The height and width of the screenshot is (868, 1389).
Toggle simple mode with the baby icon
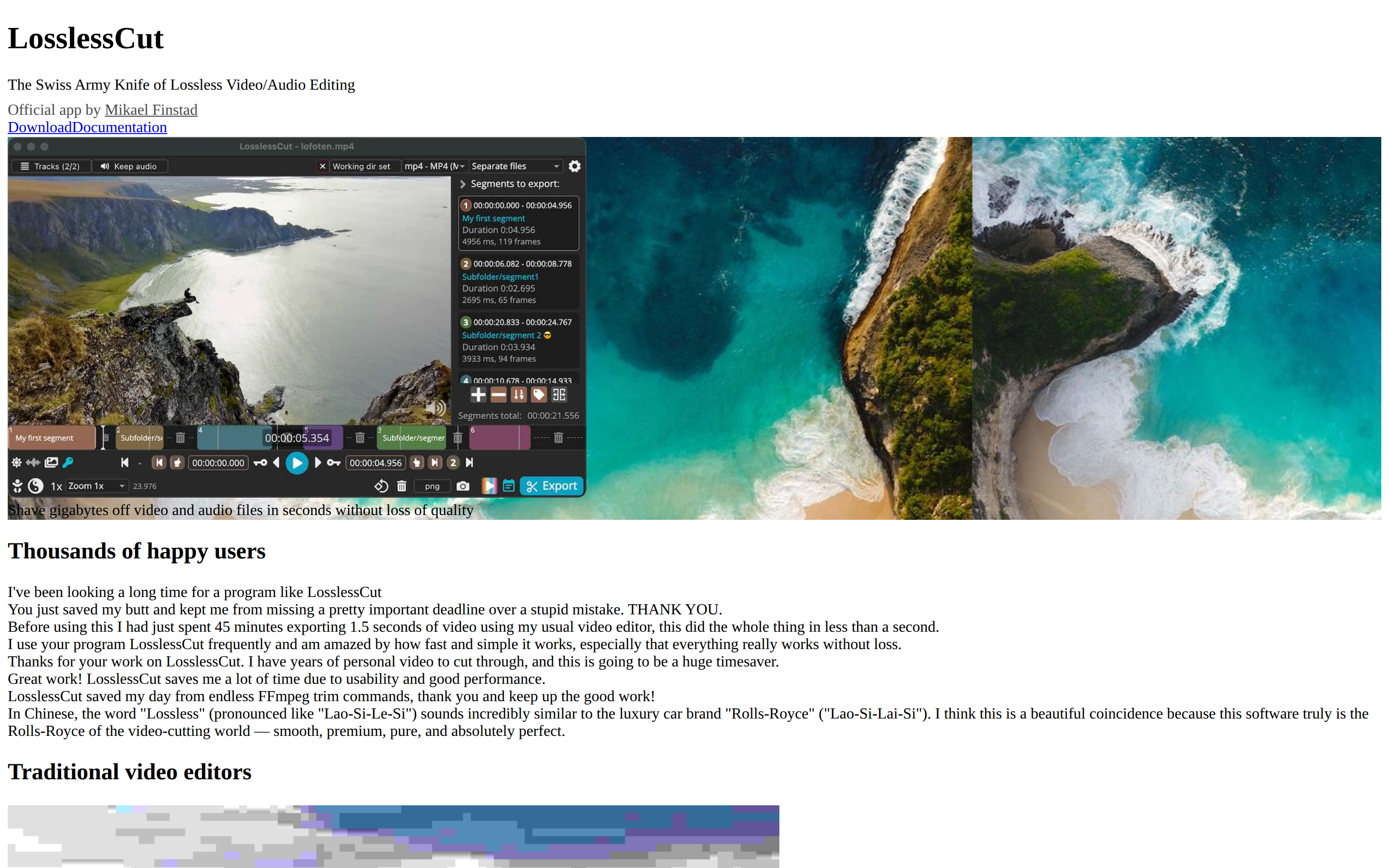[17, 486]
